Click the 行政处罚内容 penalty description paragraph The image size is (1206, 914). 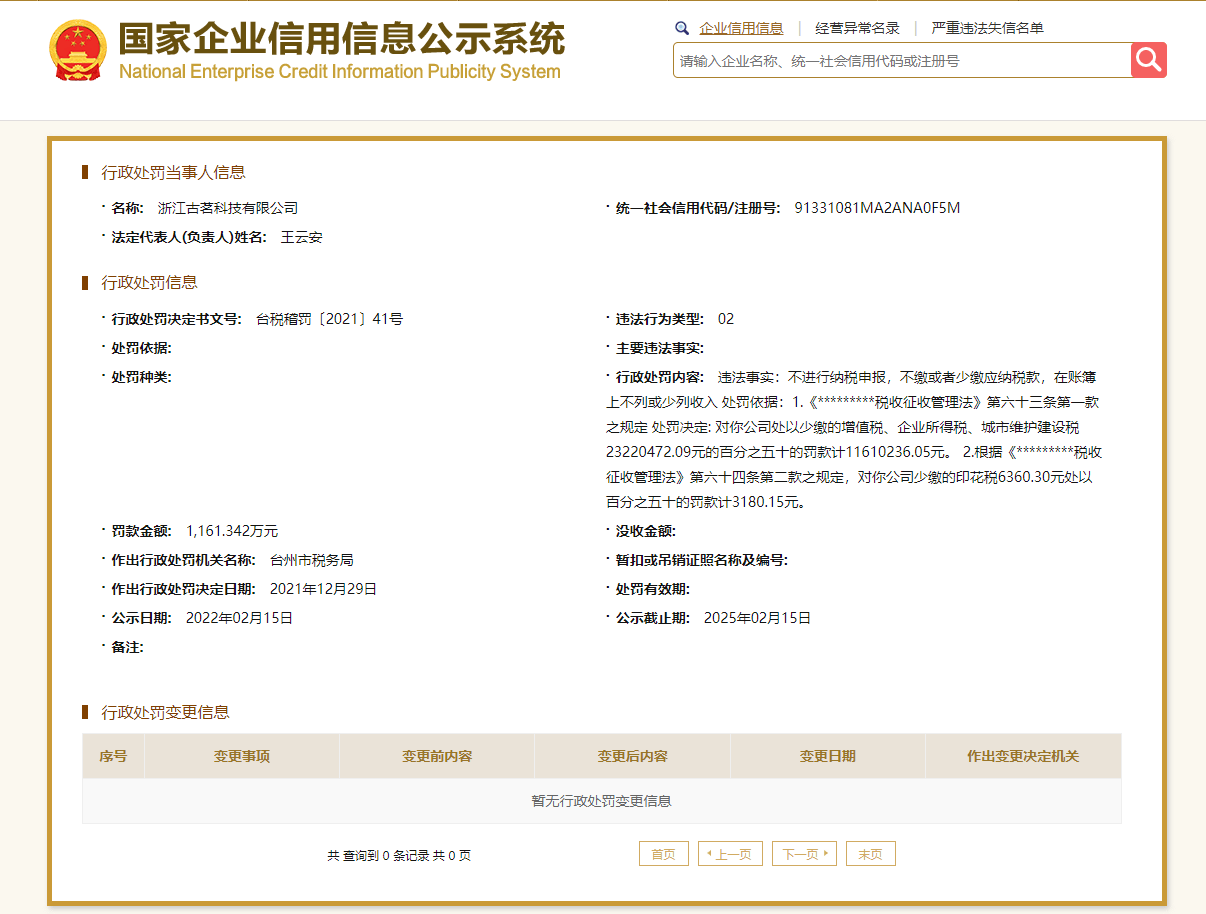point(856,439)
